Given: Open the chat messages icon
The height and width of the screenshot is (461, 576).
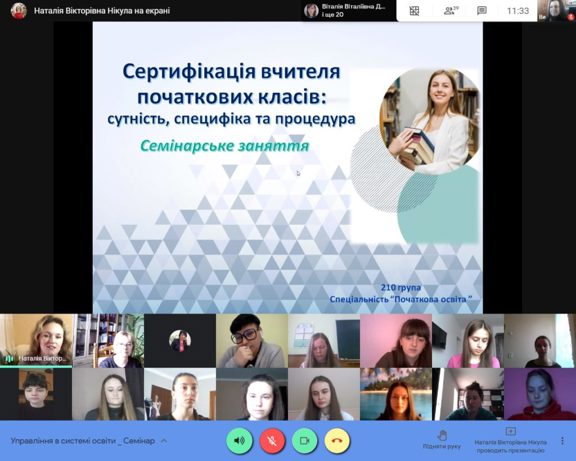Looking at the screenshot, I should click(482, 11).
